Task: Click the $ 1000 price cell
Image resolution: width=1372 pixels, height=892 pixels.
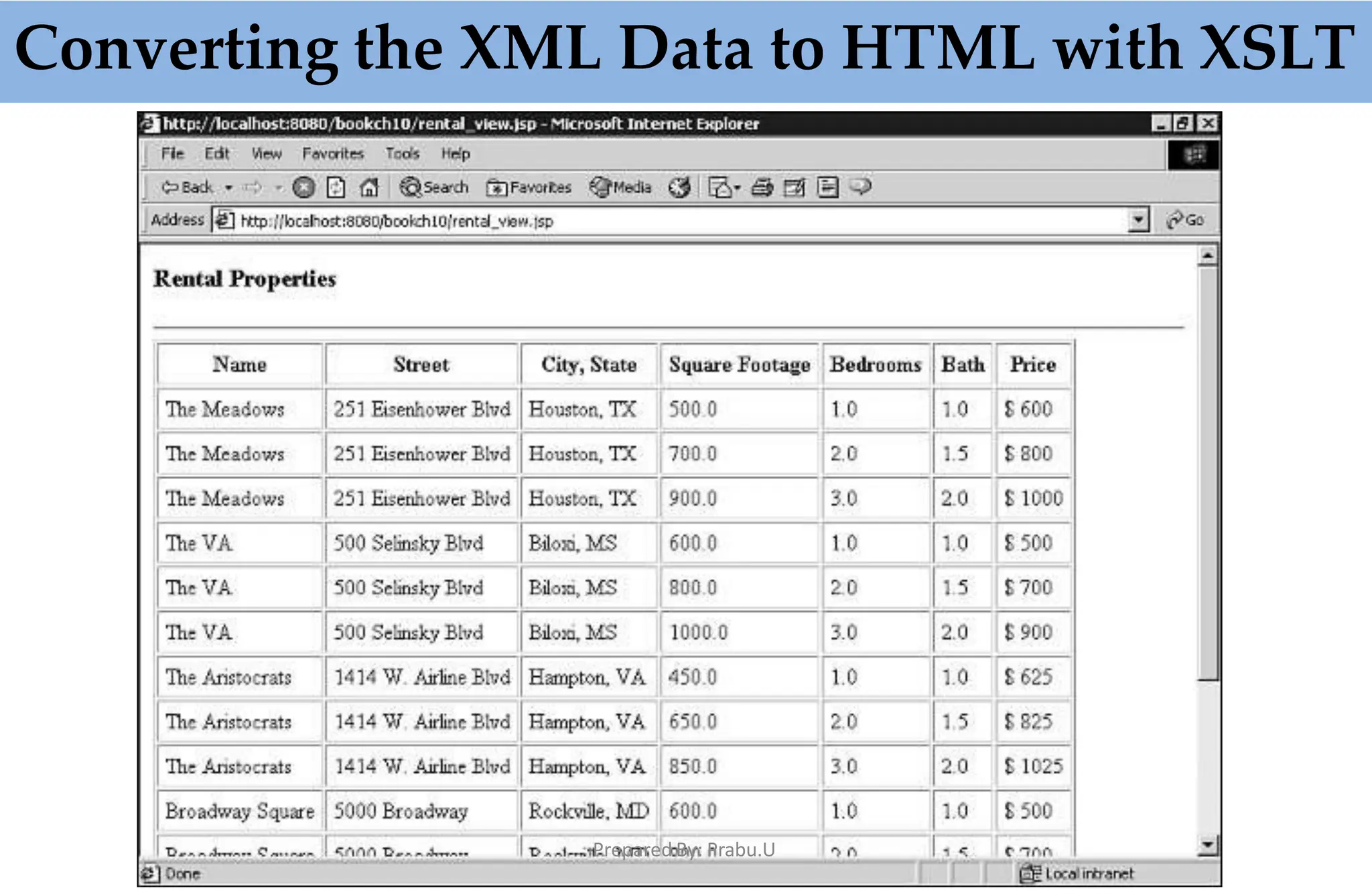Action: [x=1033, y=498]
